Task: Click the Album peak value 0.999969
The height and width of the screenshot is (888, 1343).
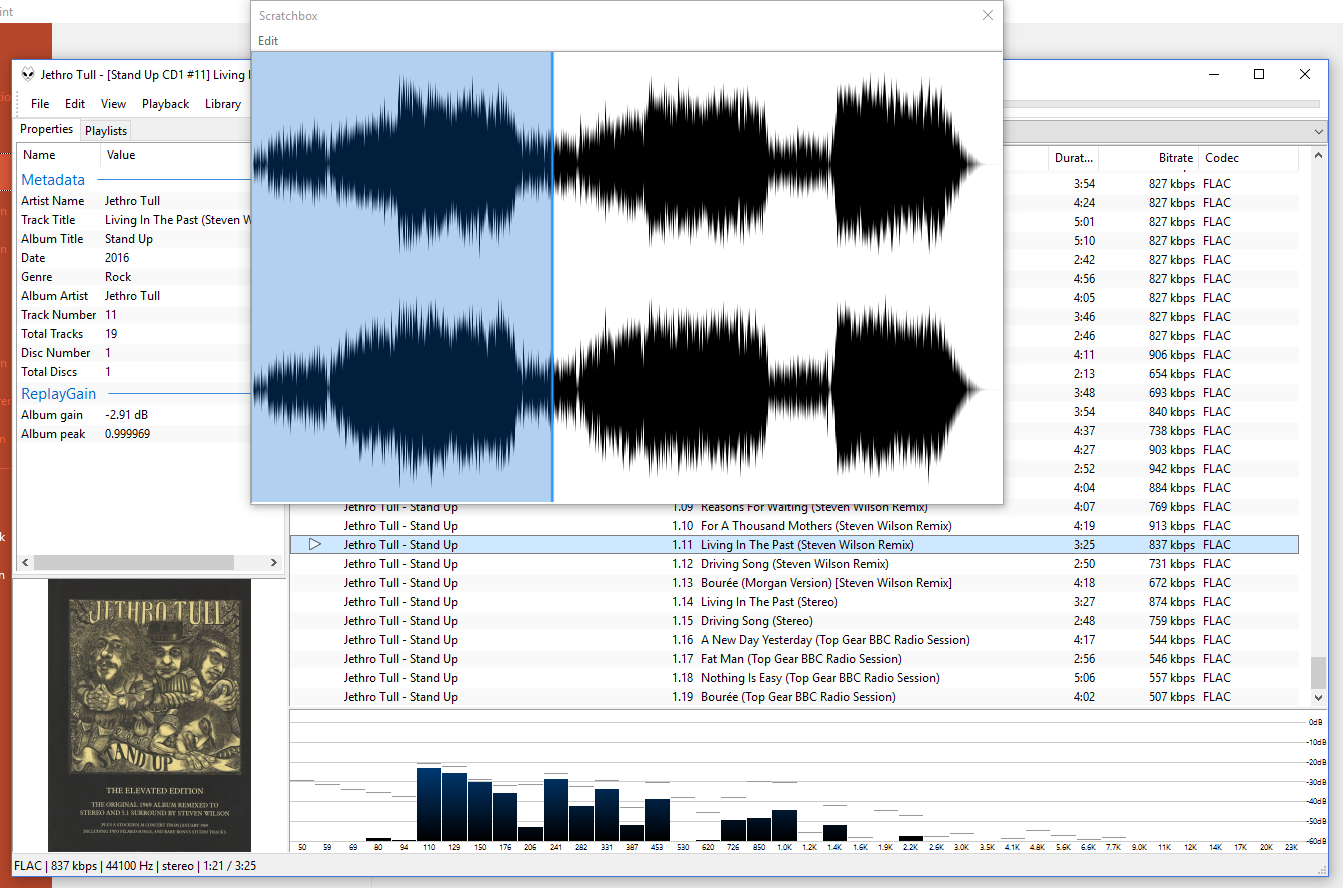Action: click(128, 434)
